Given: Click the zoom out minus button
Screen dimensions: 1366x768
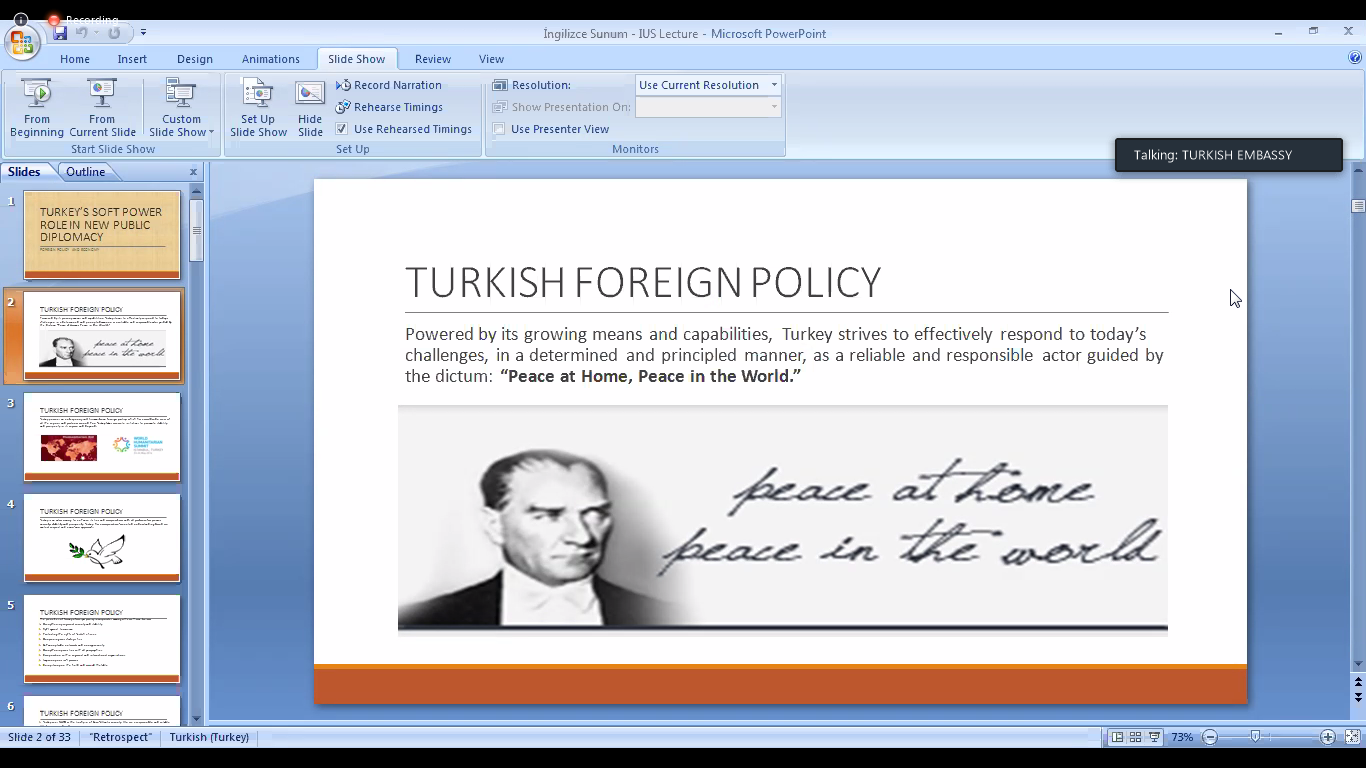Looking at the screenshot, I should pyautogui.click(x=1210, y=737).
